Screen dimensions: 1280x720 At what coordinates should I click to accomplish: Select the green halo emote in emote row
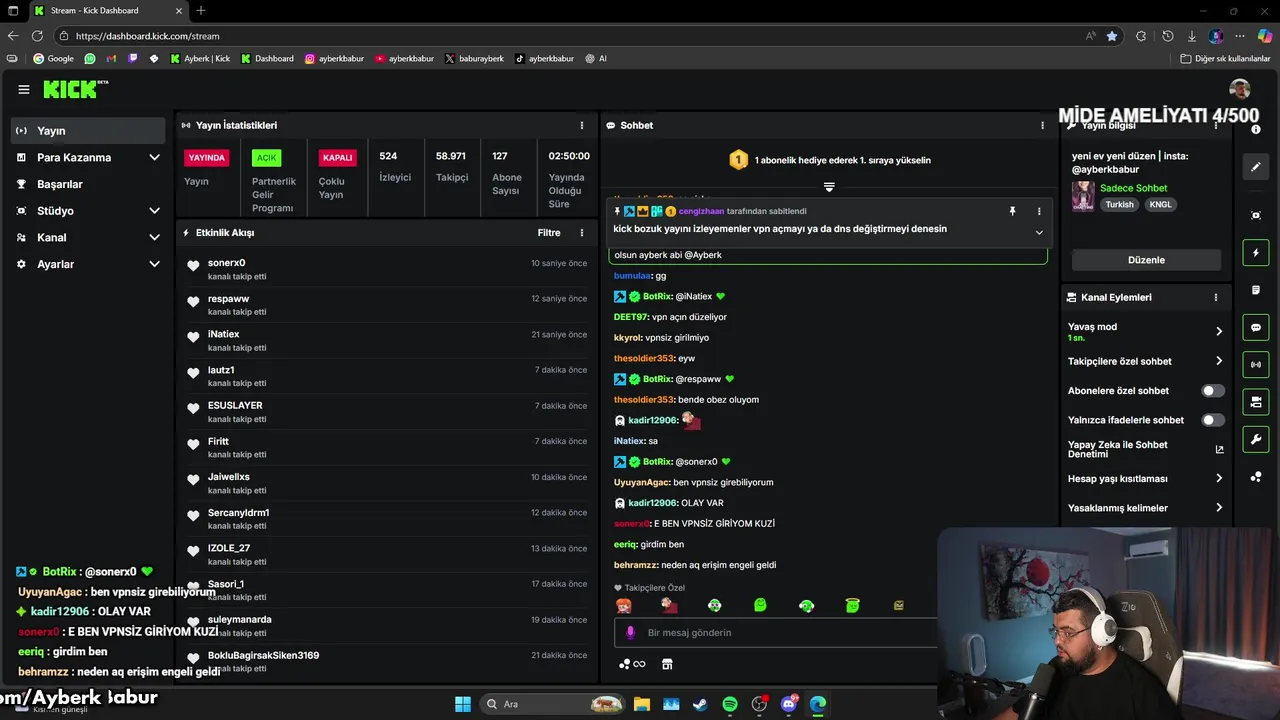click(x=853, y=605)
